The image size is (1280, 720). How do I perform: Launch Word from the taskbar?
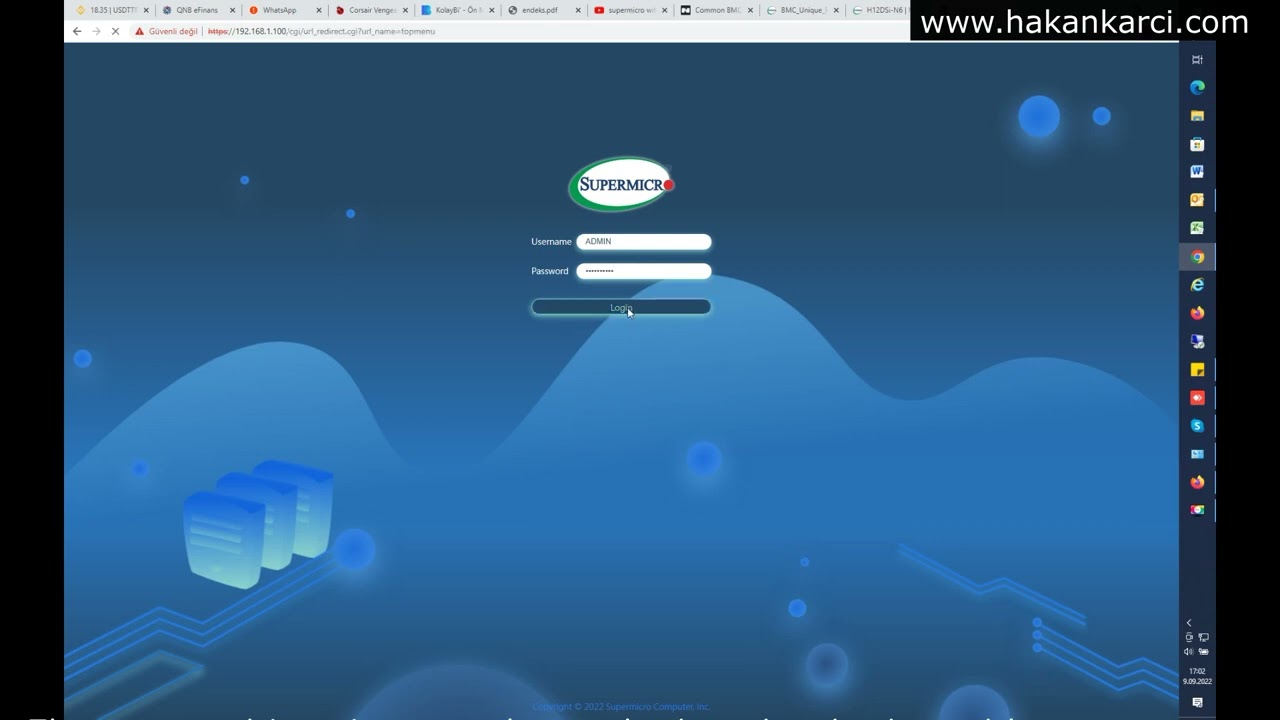(1197, 172)
